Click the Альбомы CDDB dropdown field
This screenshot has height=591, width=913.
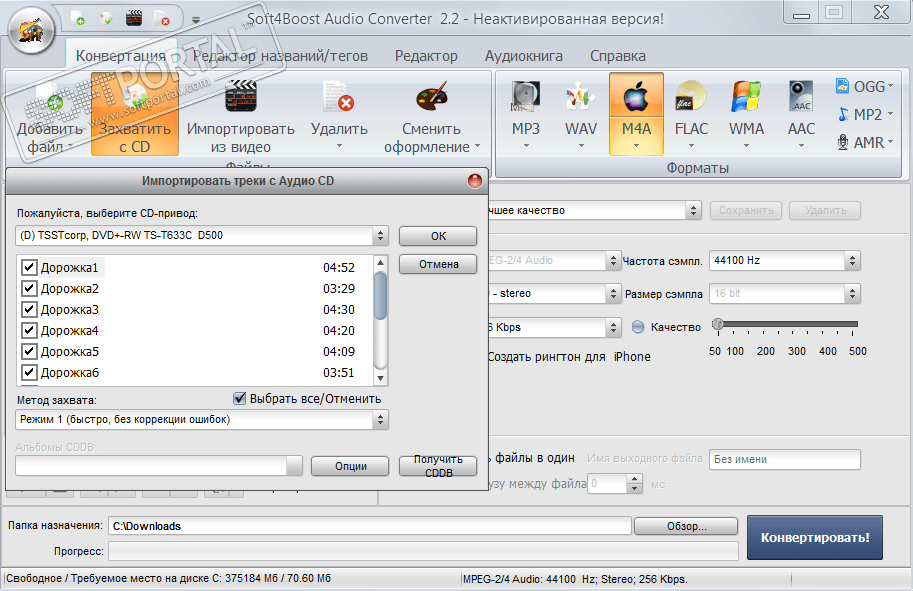tap(159, 466)
